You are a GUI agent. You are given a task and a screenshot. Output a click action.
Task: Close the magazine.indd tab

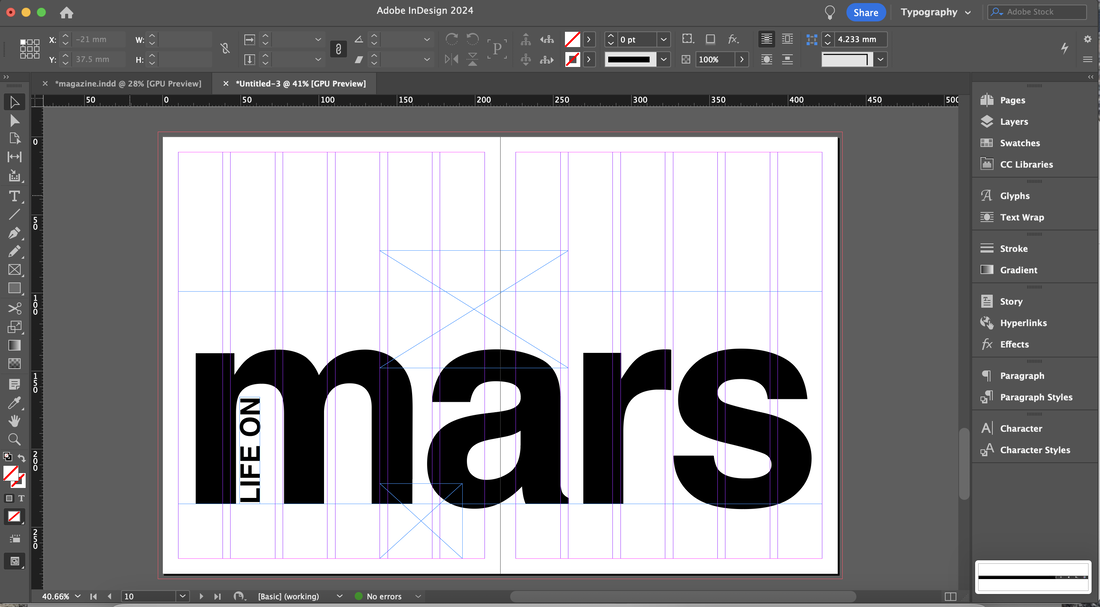(45, 84)
